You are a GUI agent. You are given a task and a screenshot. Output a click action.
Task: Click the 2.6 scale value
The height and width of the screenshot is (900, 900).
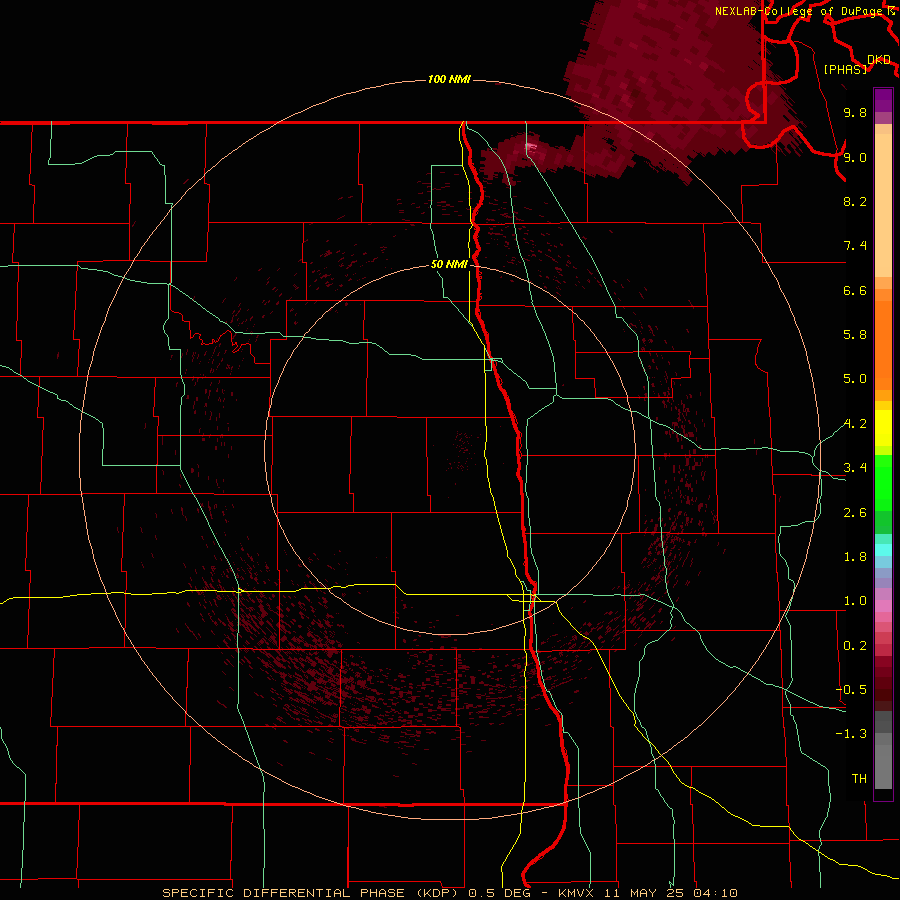[x=855, y=513]
